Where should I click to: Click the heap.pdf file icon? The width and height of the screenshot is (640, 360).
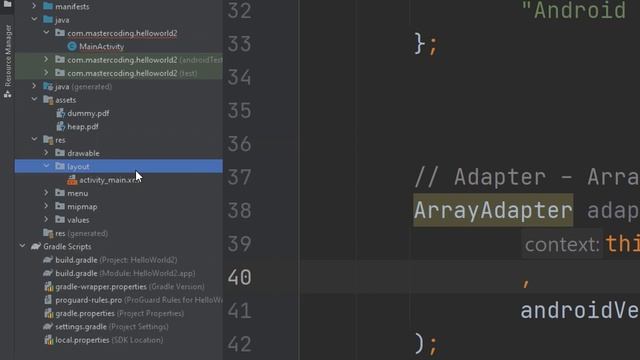(60, 127)
